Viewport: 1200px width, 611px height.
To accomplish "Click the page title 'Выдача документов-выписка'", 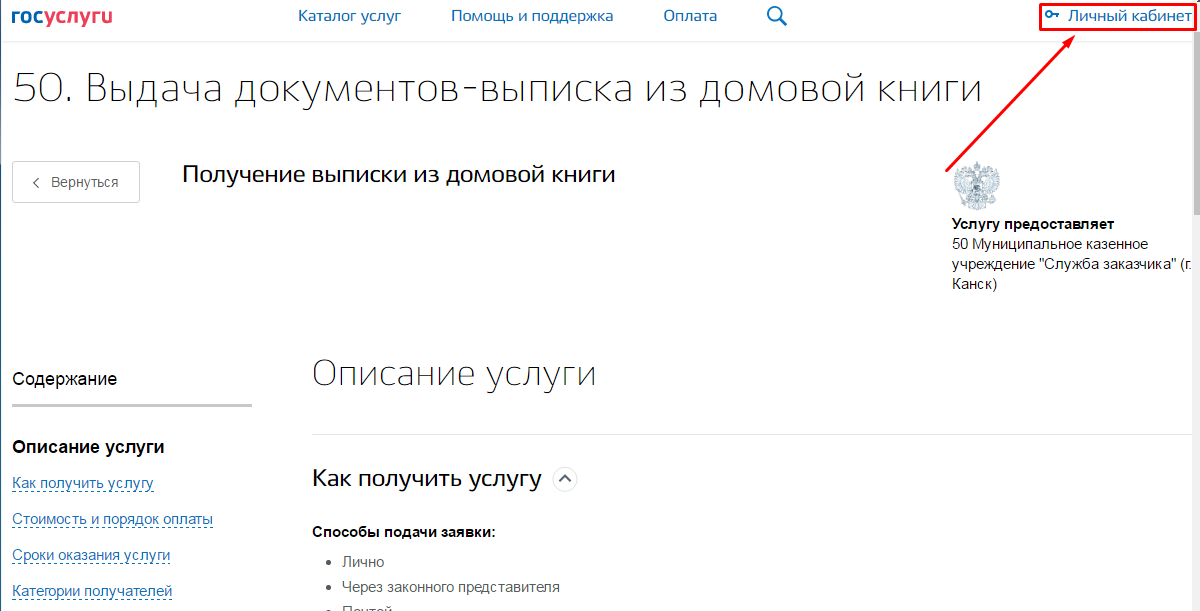I will coord(497,88).
